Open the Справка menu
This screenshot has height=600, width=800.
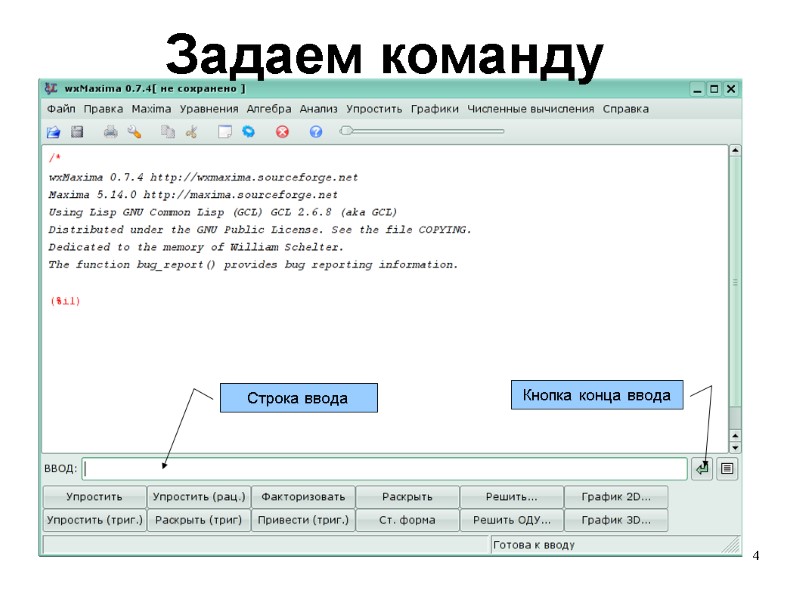click(626, 109)
